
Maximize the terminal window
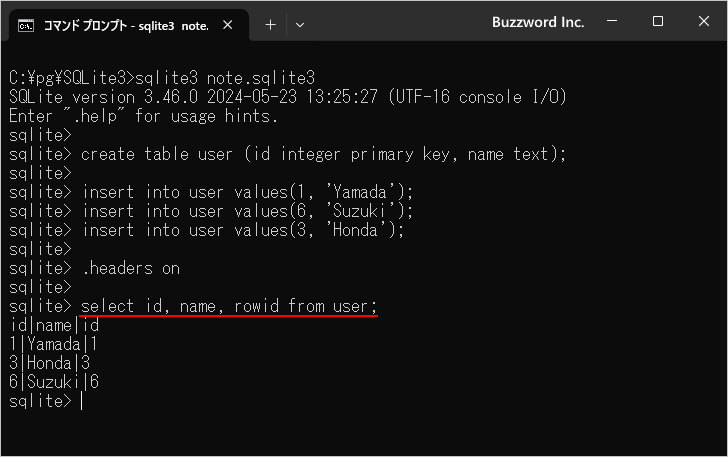tap(658, 21)
